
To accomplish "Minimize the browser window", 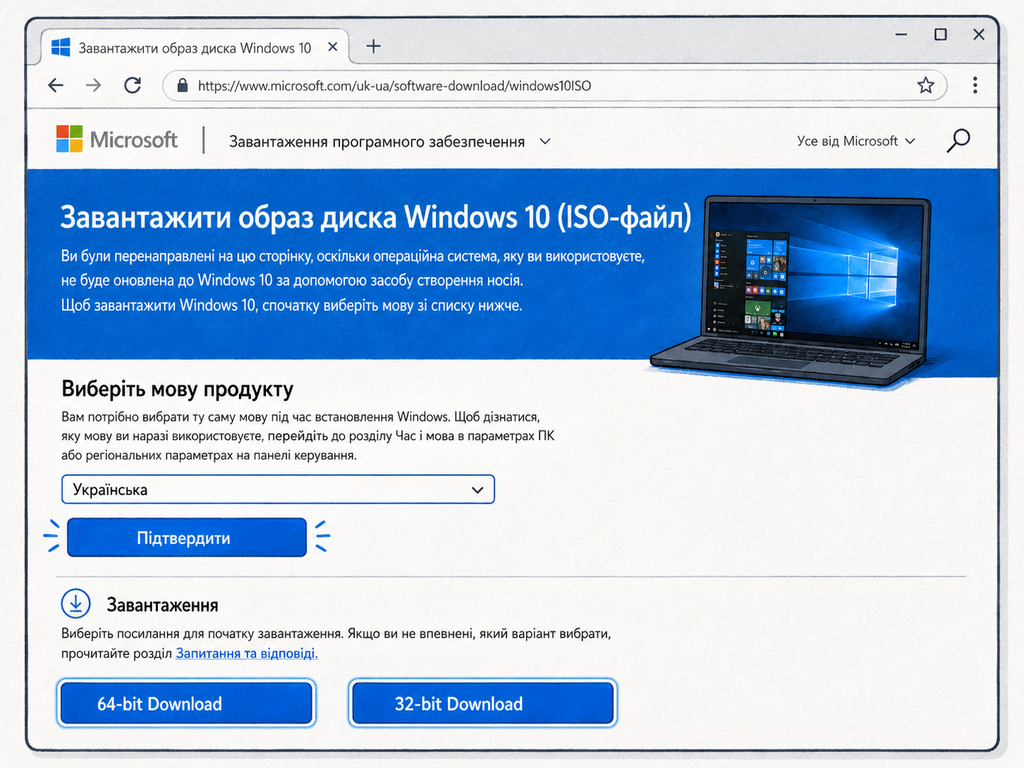I will click(901, 34).
